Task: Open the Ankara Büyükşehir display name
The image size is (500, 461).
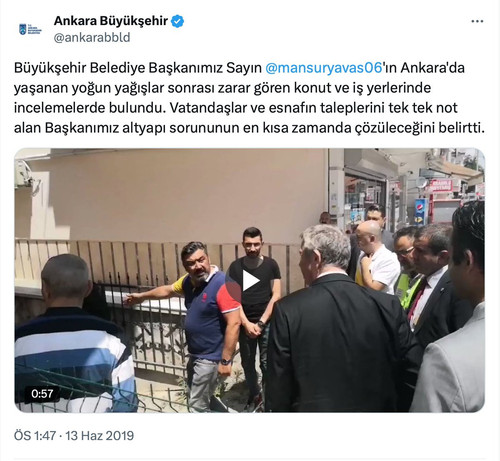Action: click(111, 21)
